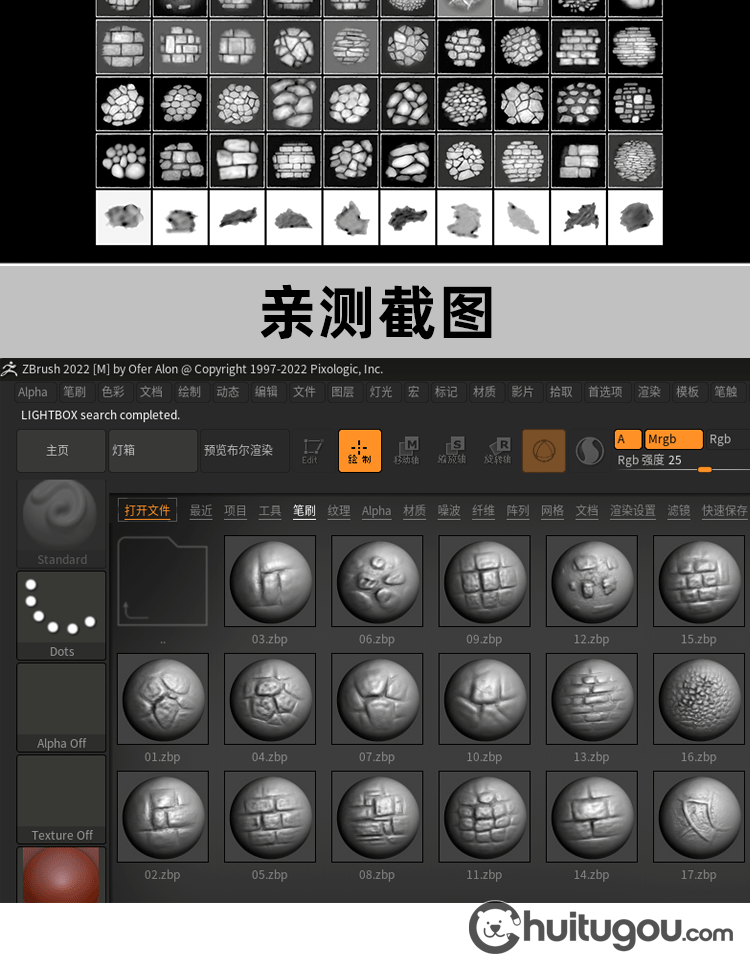This screenshot has height=960, width=750.
Task: Adjust the Rgb intensity slider
Action: pos(682,461)
